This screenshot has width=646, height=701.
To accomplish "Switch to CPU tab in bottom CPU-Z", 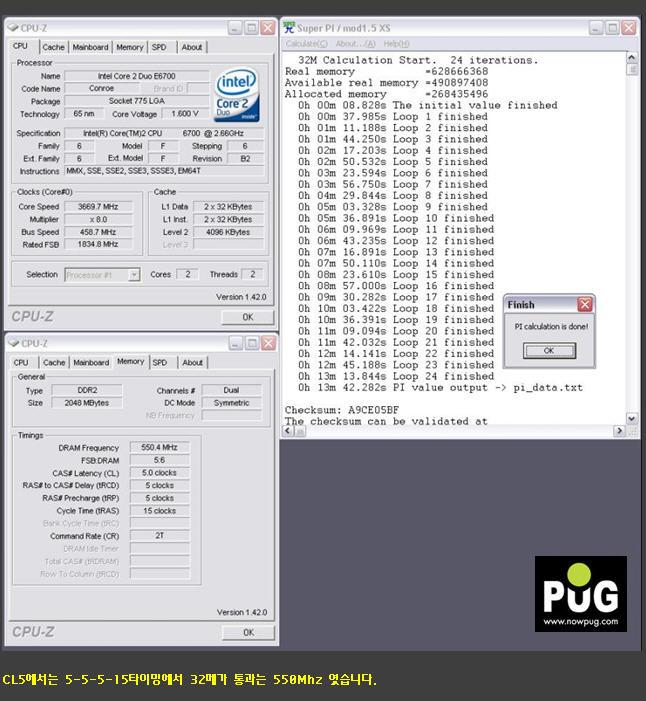I will click(21, 363).
